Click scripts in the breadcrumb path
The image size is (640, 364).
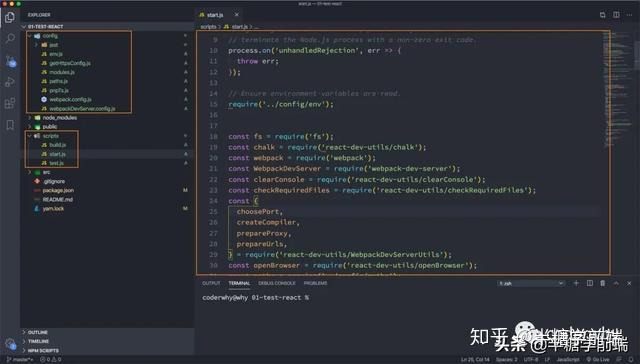click(208, 27)
